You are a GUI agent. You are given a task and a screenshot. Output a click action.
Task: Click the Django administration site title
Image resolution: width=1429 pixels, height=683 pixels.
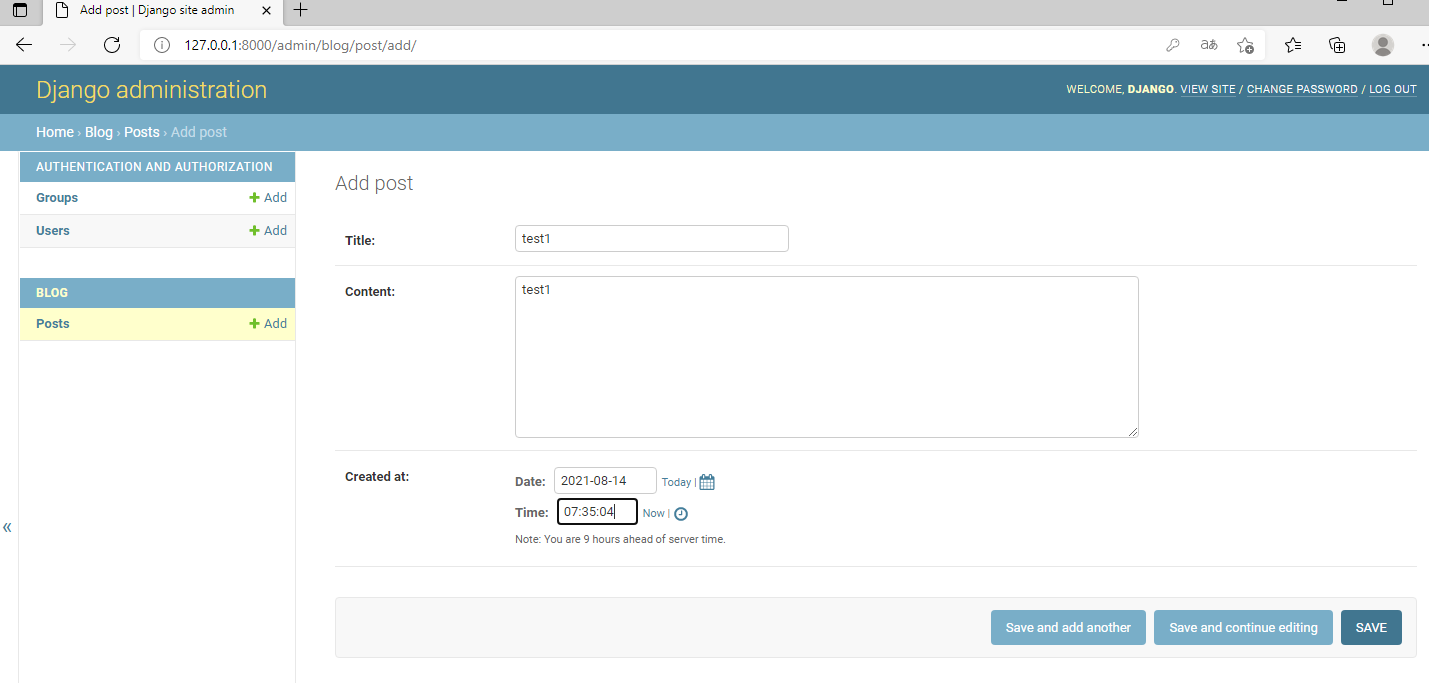[x=152, y=90]
